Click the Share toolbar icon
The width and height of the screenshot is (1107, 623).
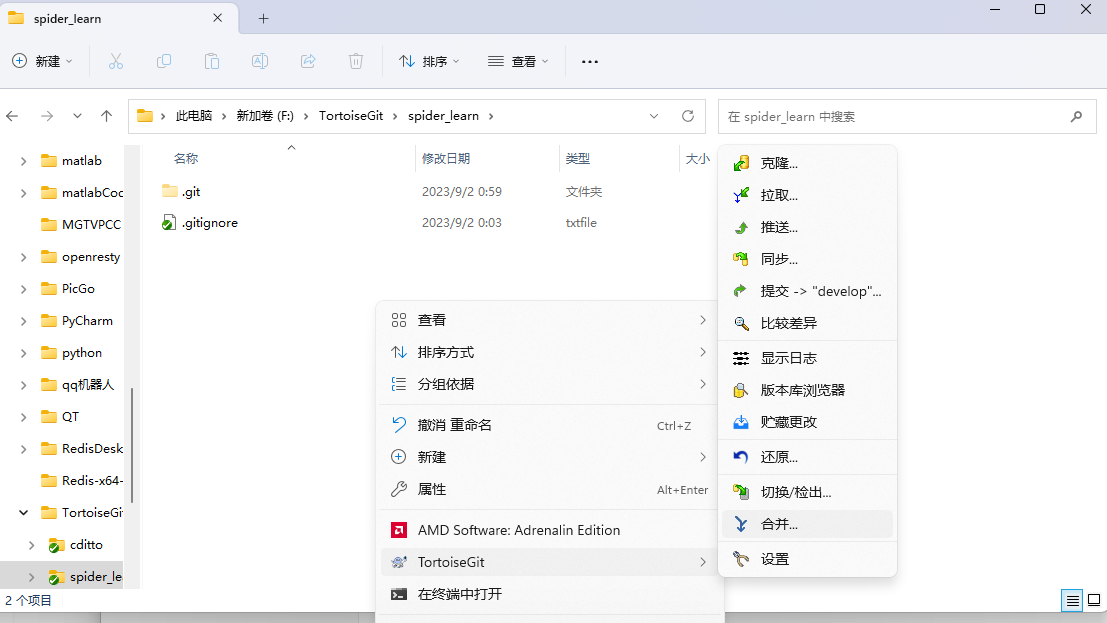click(x=308, y=61)
